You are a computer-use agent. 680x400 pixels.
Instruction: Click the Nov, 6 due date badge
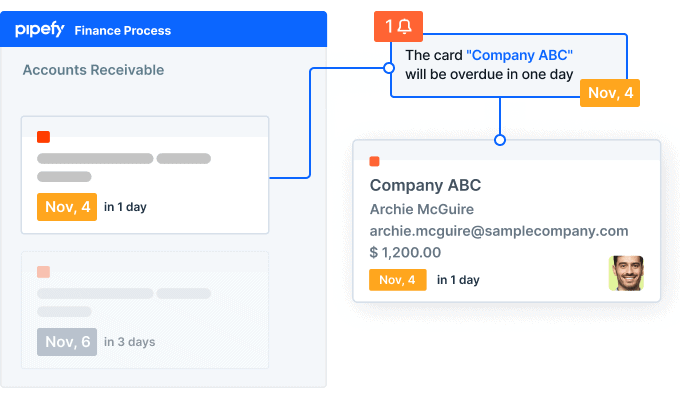67,342
